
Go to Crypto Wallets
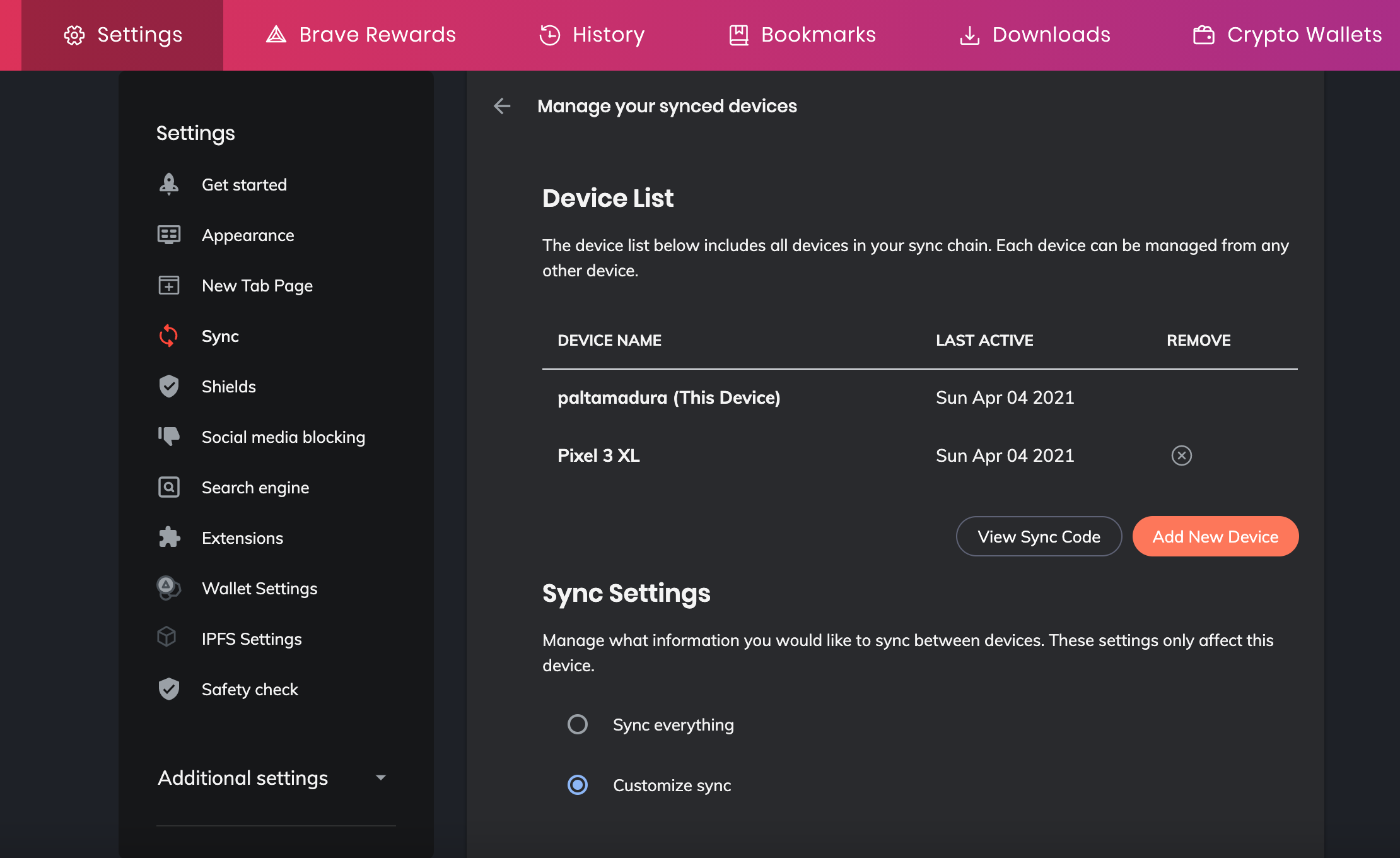click(x=1286, y=35)
